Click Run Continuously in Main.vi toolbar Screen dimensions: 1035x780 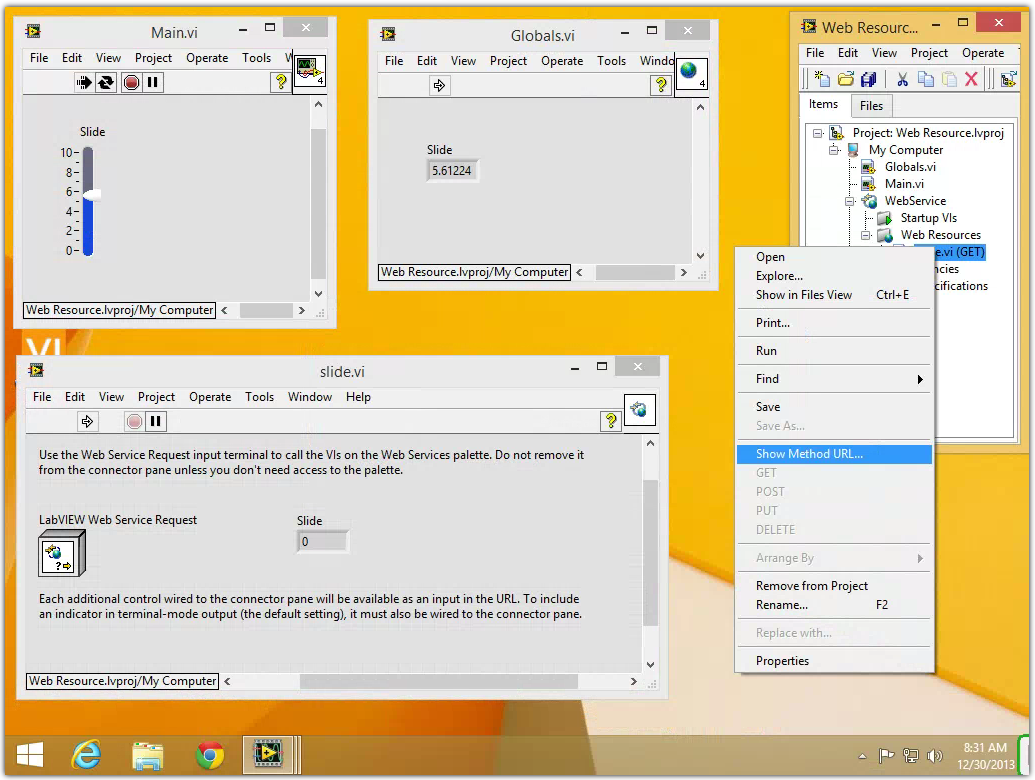106,83
